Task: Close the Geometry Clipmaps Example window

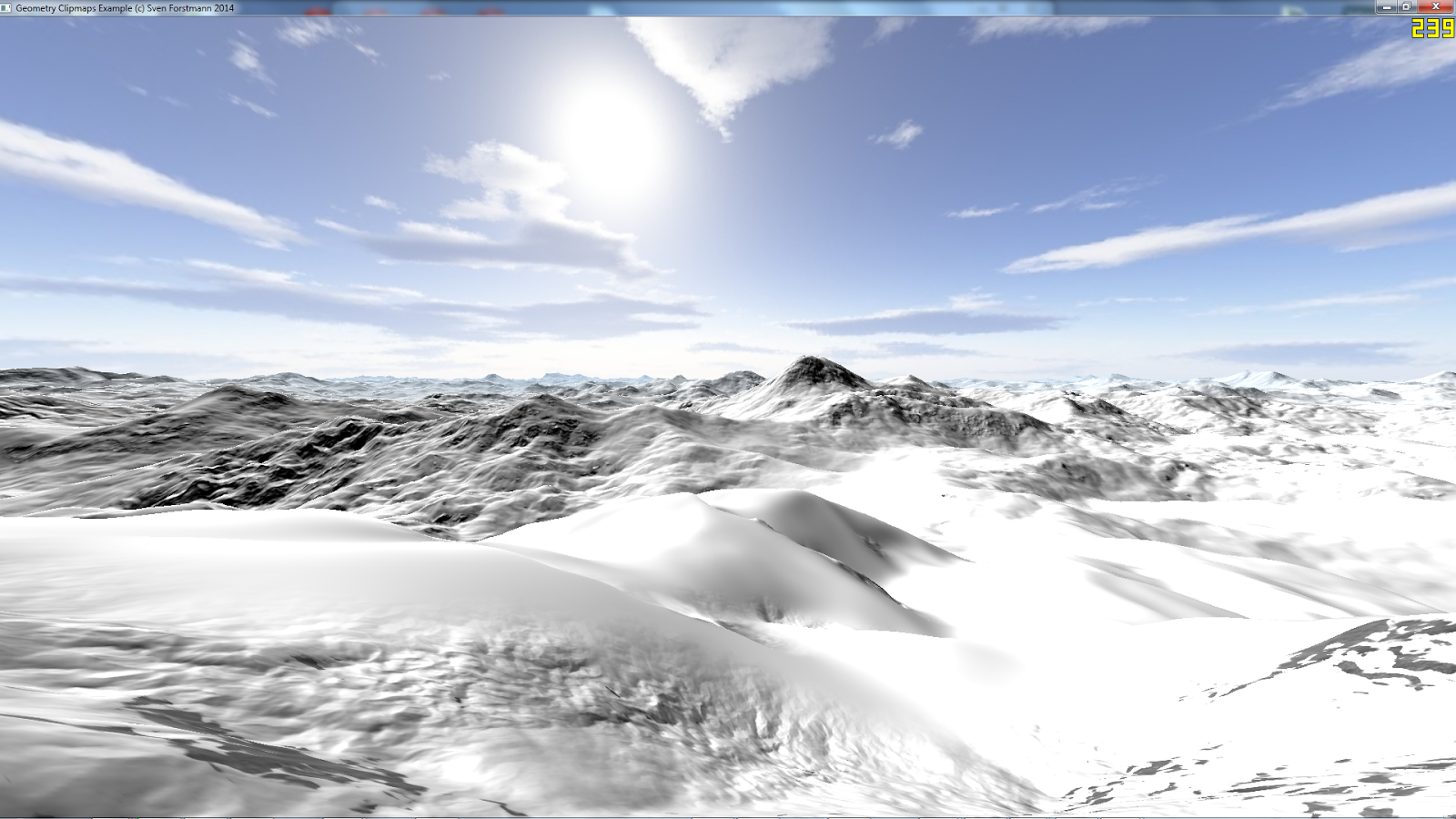Action: [1435, 6]
